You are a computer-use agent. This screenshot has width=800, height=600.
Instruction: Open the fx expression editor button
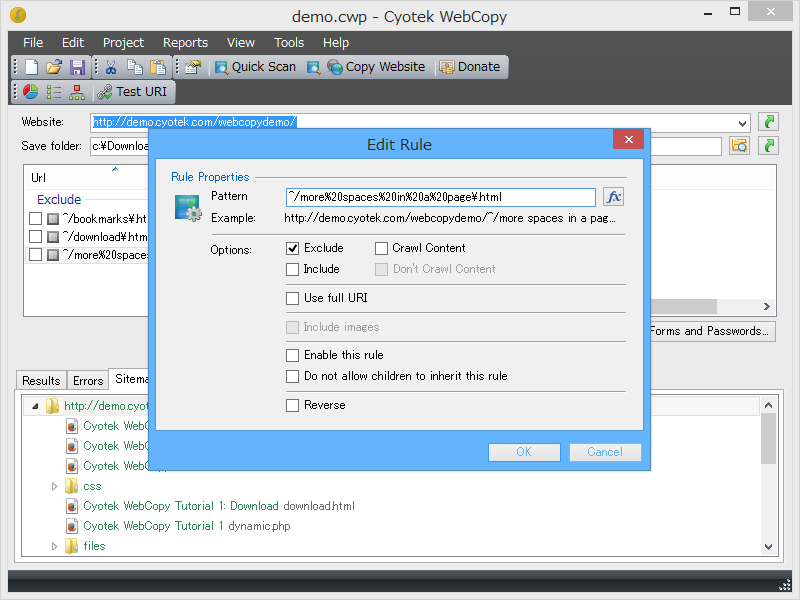[613, 197]
